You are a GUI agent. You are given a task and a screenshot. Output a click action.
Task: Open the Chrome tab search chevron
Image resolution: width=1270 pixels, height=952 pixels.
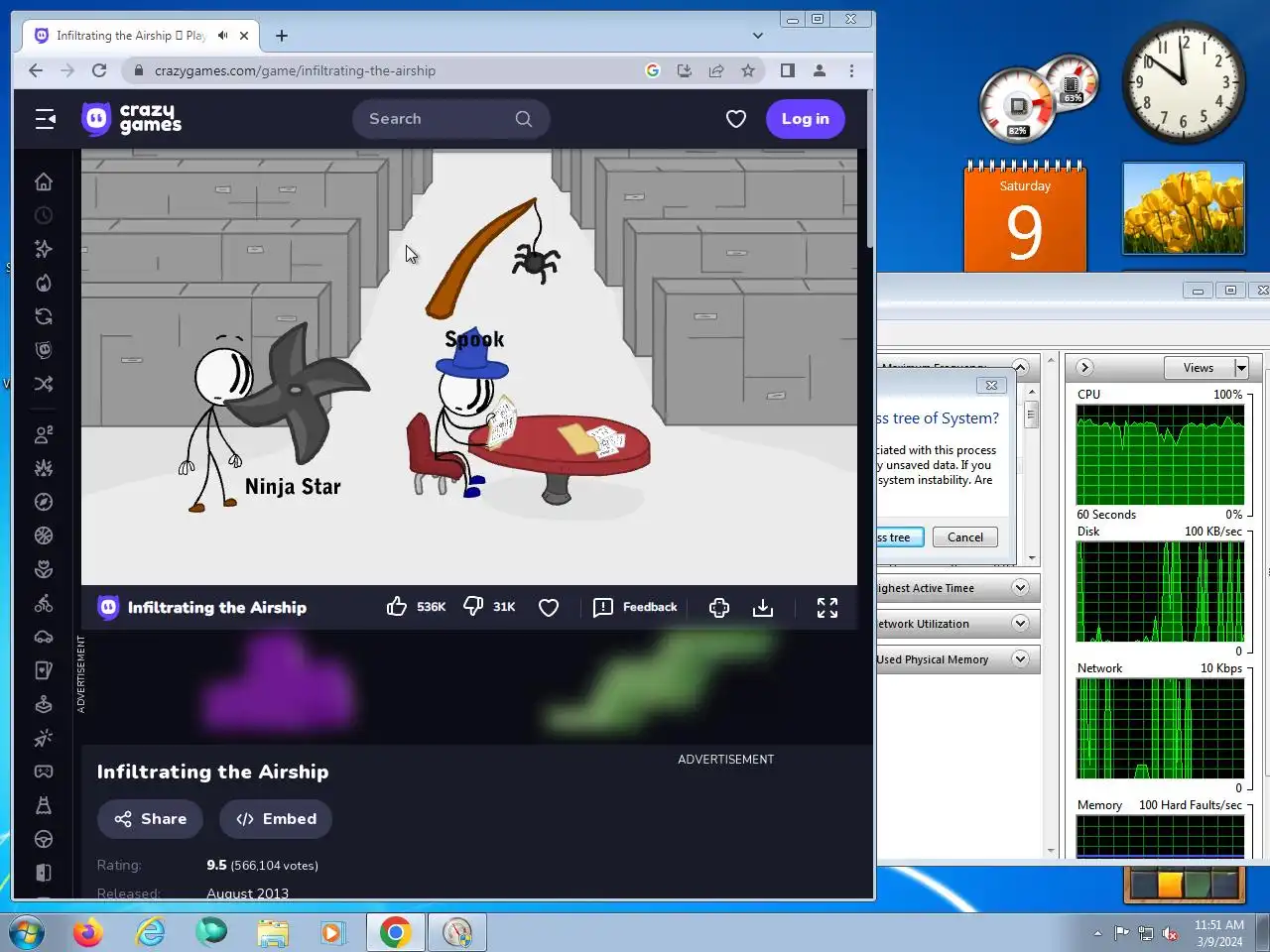click(x=758, y=36)
